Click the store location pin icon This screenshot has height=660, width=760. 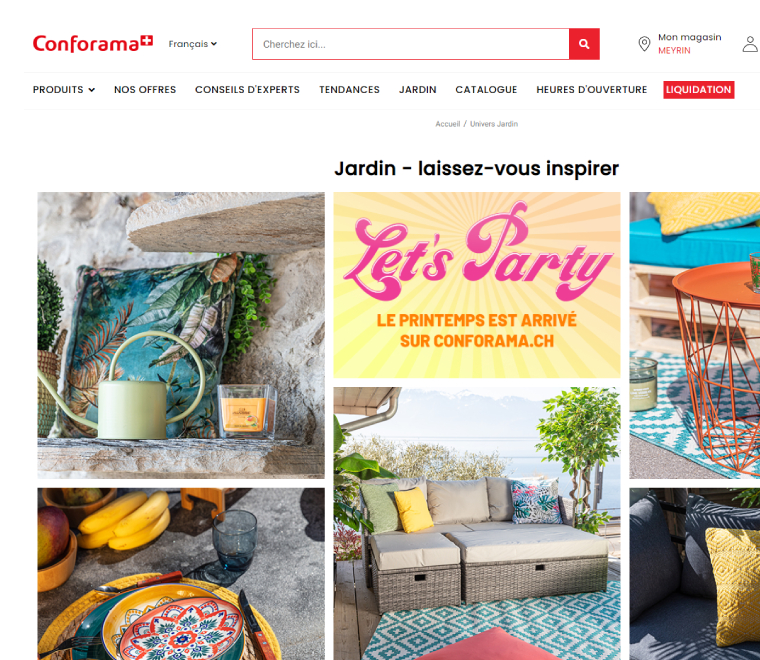click(x=644, y=44)
